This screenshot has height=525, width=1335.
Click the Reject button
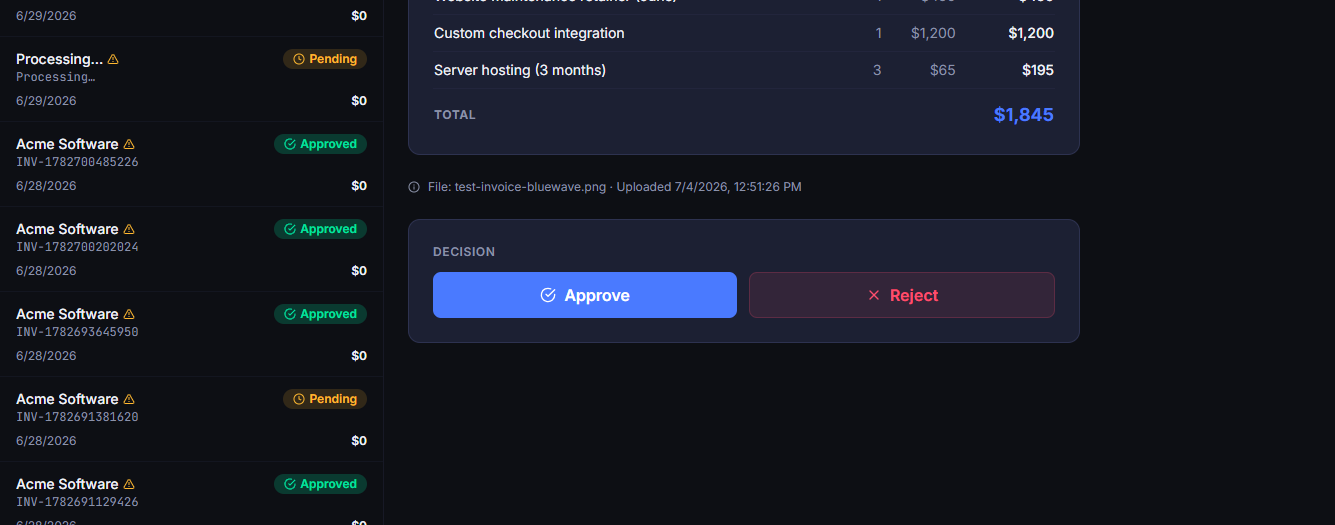coord(902,295)
